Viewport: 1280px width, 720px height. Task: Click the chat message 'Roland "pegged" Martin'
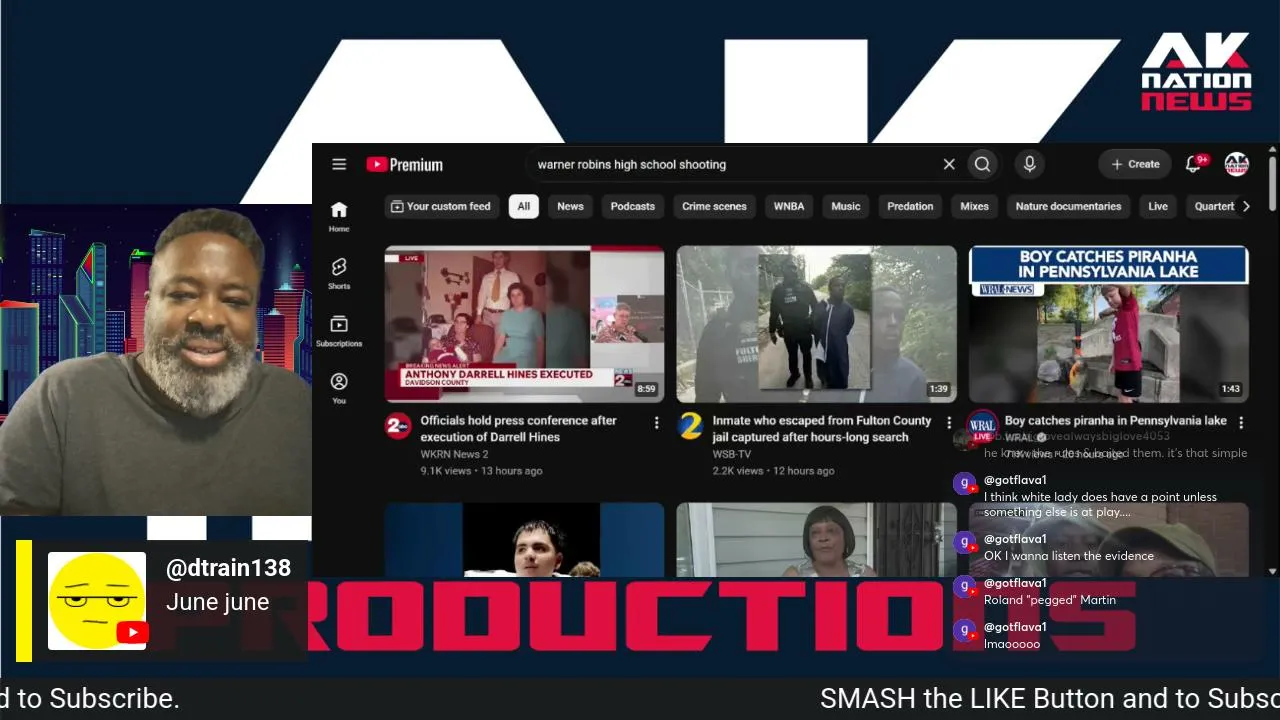click(1050, 600)
